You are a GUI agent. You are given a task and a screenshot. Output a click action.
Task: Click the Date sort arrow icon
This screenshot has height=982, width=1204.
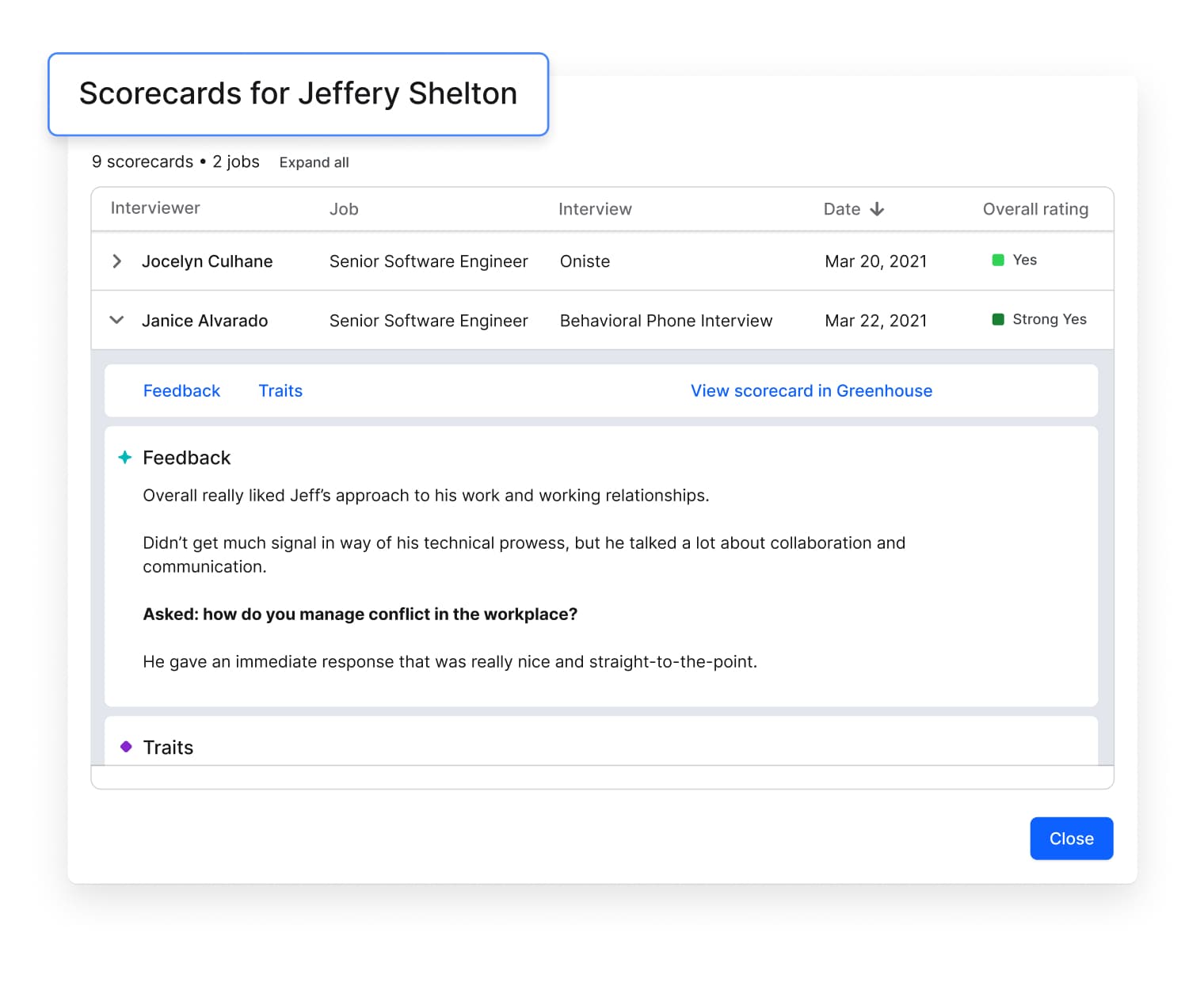[x=877, y=209]
